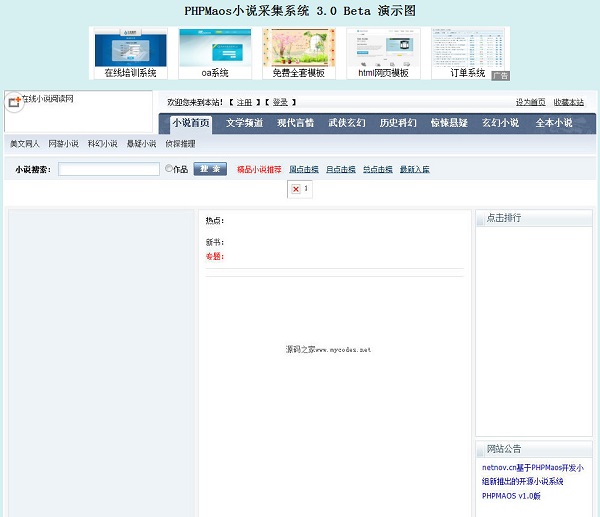The height and width of the screenshot is (517, 600).
Task: Open the 文学频道 nav tab
Action: pos(244,123)
